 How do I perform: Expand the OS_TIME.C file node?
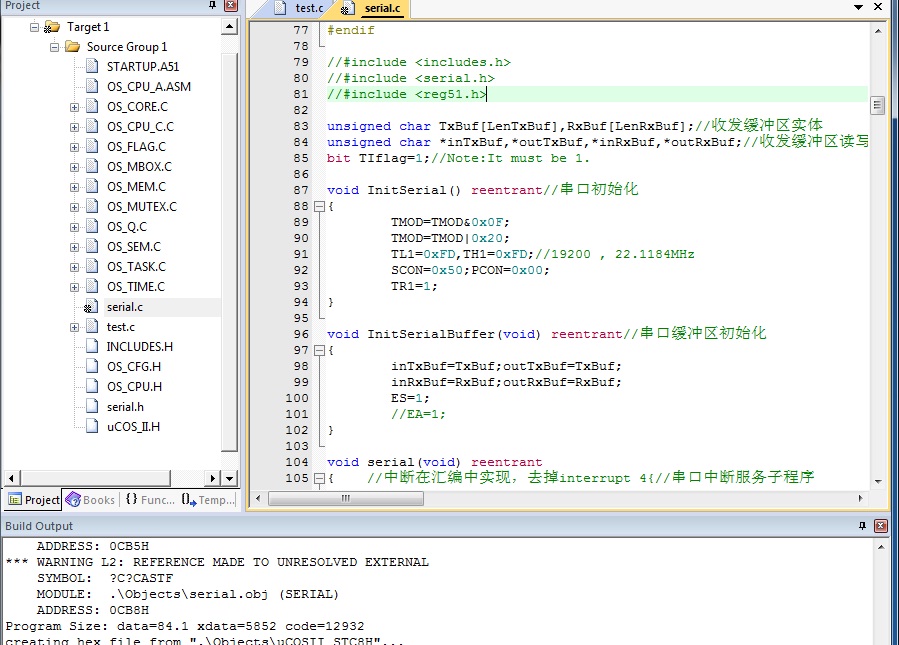coord(75,287)
